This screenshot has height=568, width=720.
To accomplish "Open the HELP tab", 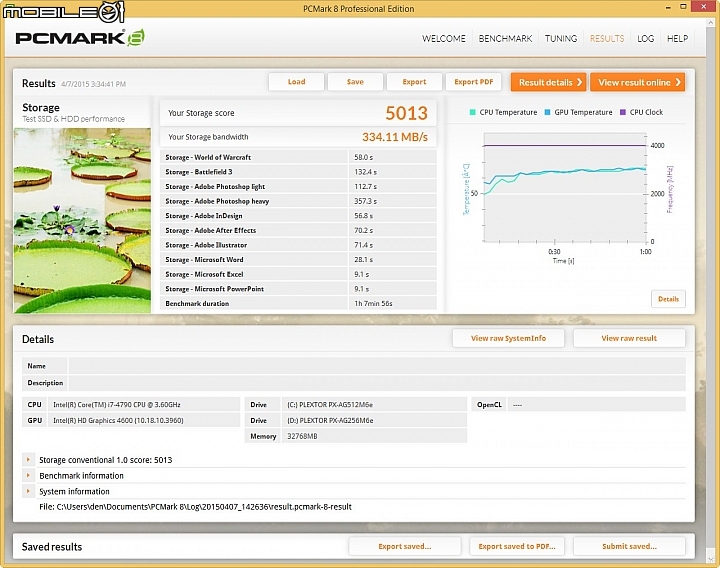I will (677, 39).
